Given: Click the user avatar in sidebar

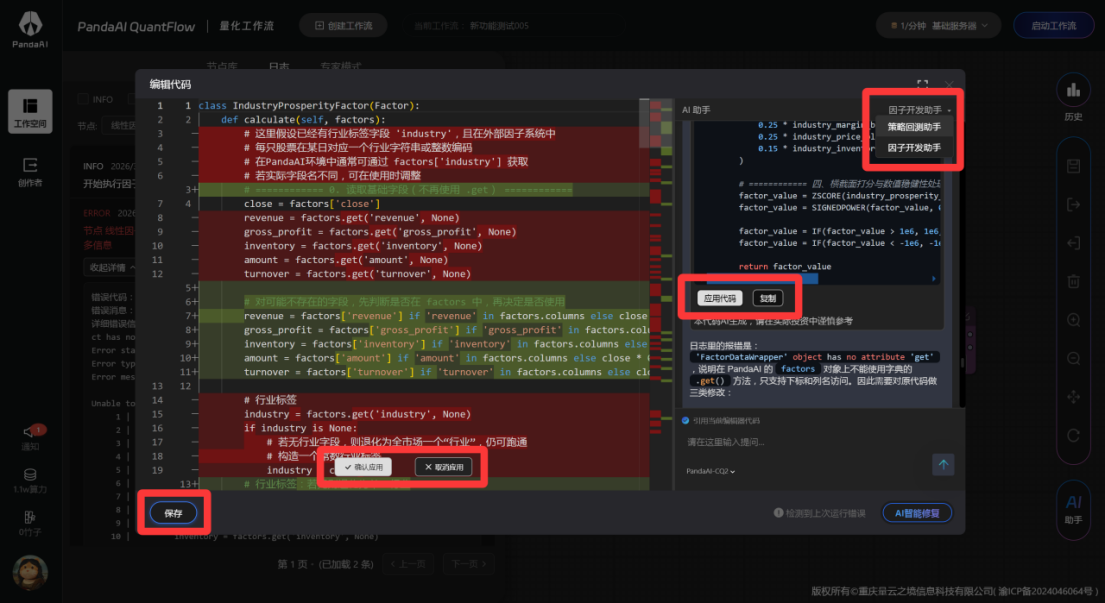Looking at the screenshot, I should (x=30, y=571).
